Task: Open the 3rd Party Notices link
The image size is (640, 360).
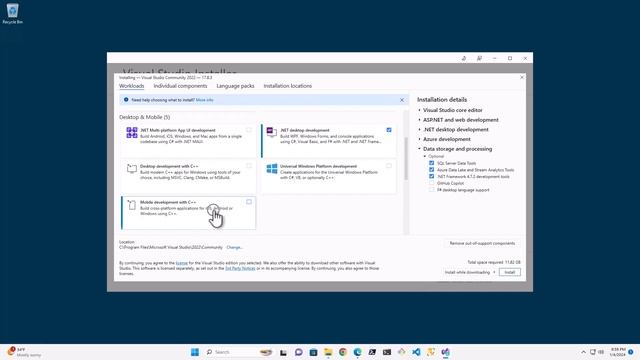Action: pos(240,269)
